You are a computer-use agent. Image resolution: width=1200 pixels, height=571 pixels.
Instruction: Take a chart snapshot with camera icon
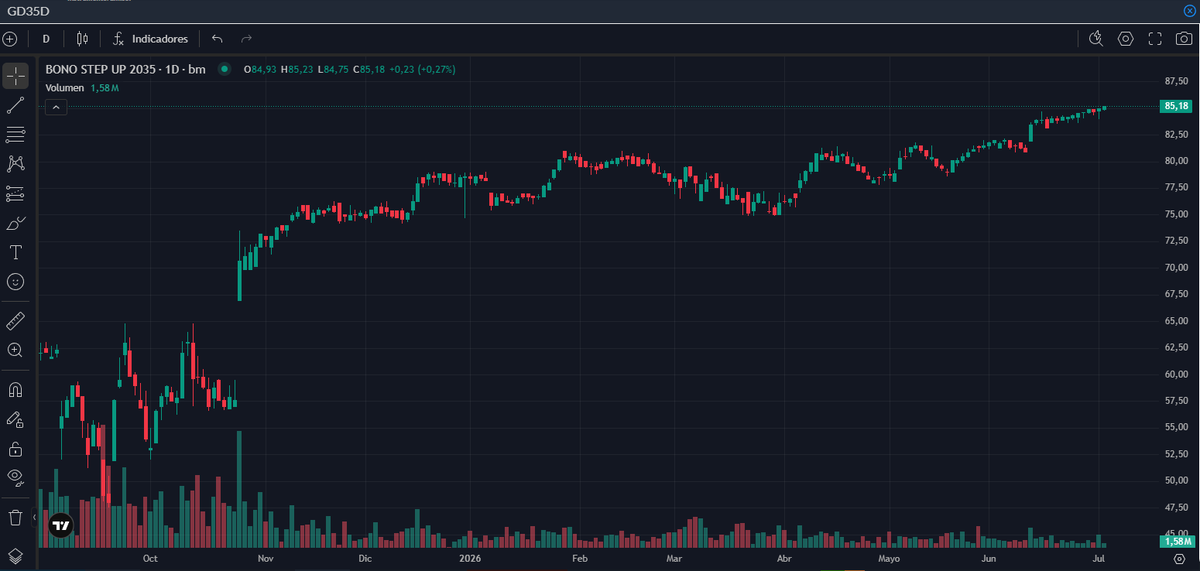1184,39
